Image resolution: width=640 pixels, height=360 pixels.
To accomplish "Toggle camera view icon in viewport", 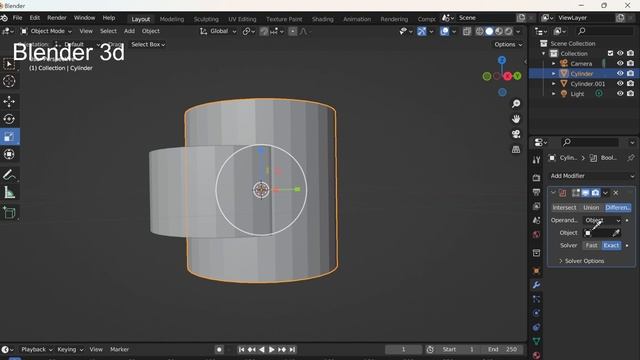I will coord(516,134).
